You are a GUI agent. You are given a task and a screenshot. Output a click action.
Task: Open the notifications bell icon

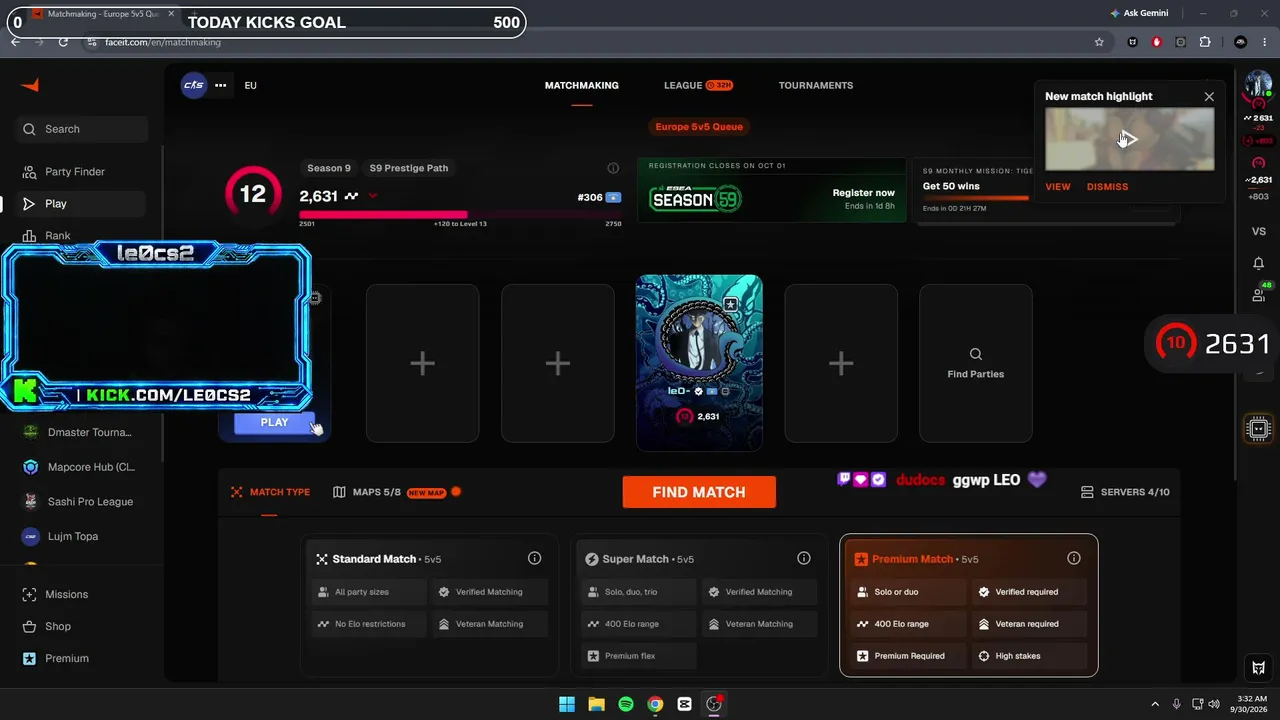click(x=1258, y=263)
